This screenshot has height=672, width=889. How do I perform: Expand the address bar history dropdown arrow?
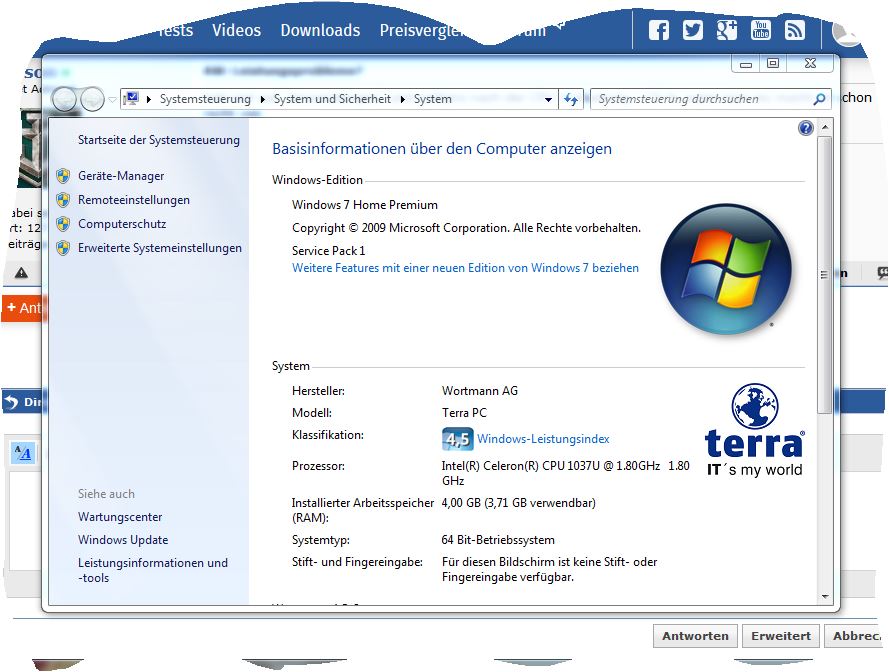(x=548, y=100)
